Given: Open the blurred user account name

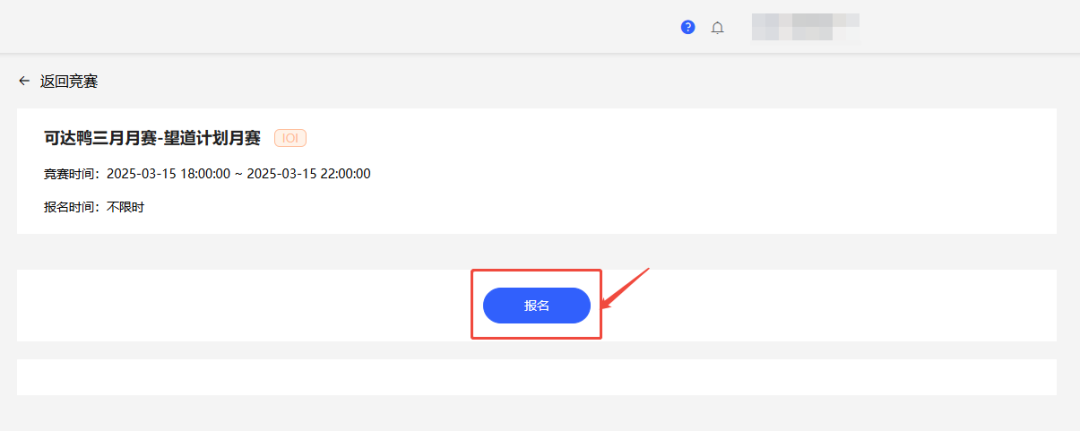Looking at the screenshot, I should pos(805,27).
